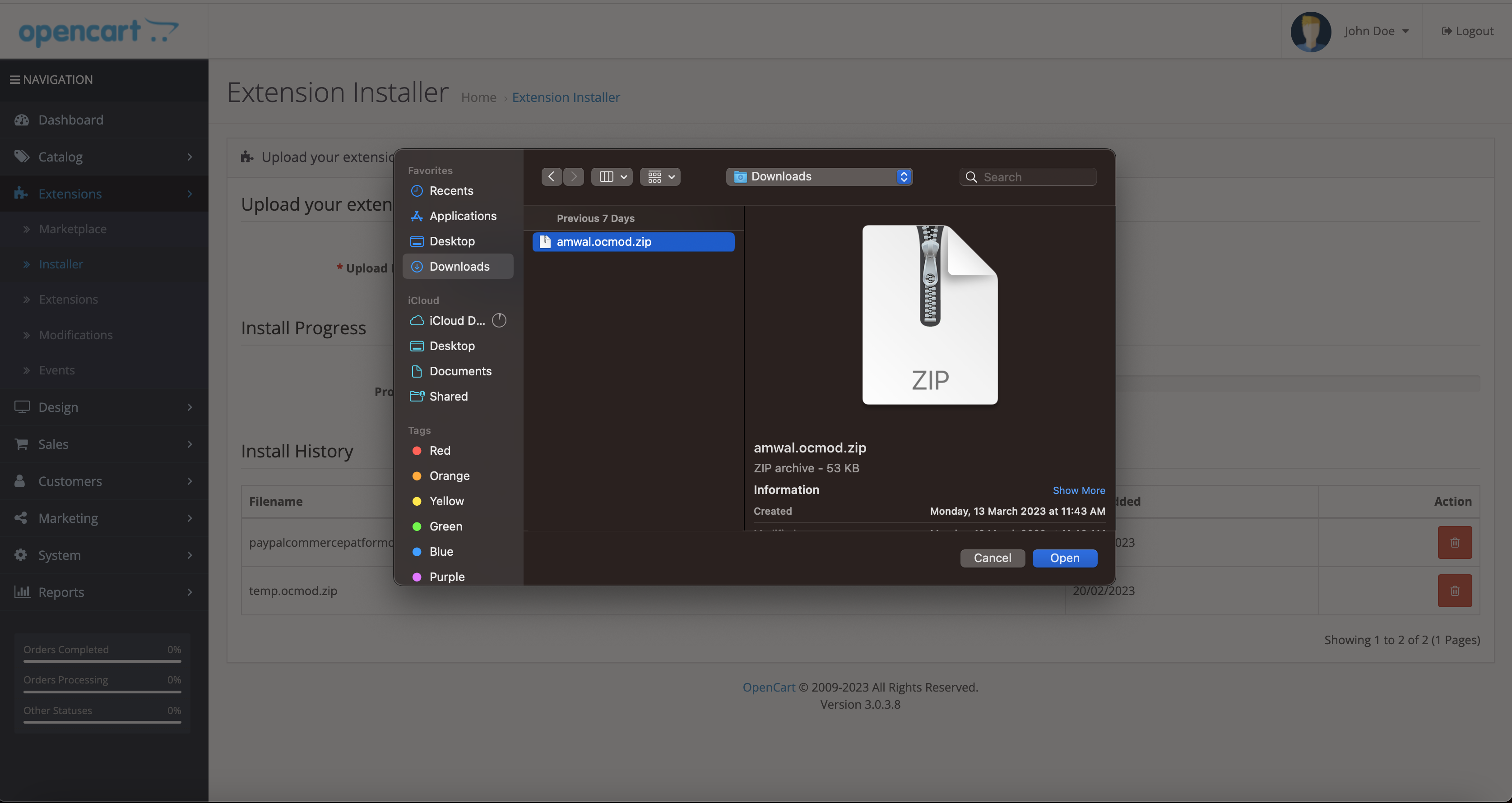Click the Catalog tags icon

(x=22, y=156)
